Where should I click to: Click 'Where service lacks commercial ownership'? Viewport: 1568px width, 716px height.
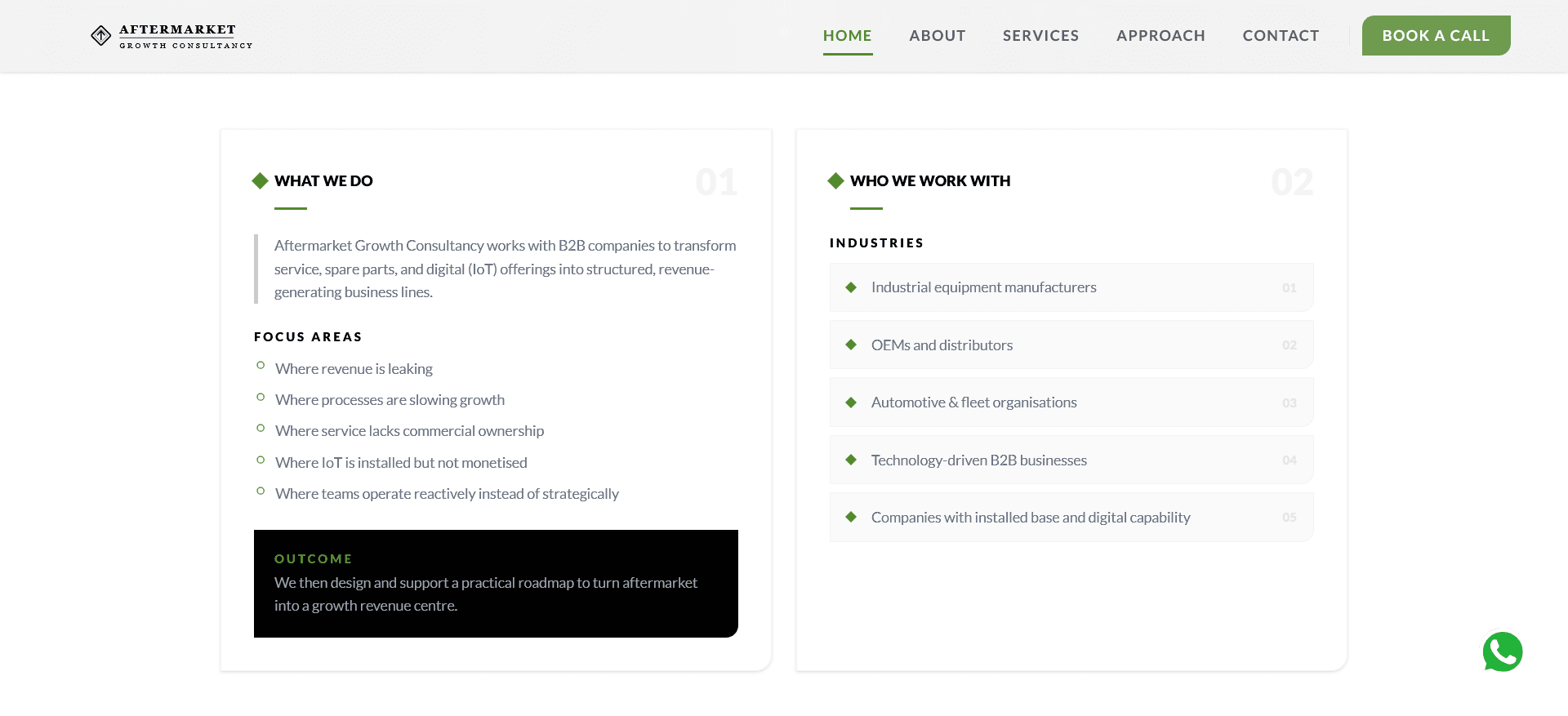click(409, 431)
